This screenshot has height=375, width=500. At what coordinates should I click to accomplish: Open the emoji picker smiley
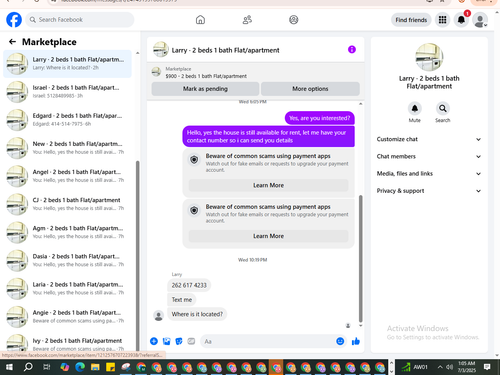pyautogui.click(x=340, y=341)
